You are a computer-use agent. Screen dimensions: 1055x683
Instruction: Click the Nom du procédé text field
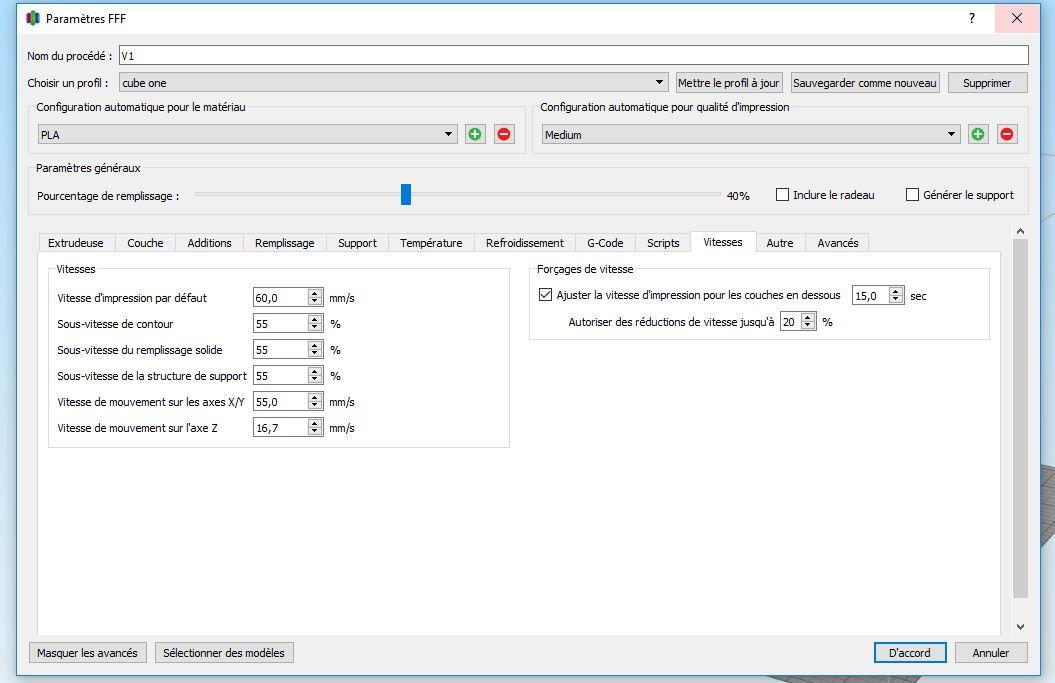click(x=574, y=55)
